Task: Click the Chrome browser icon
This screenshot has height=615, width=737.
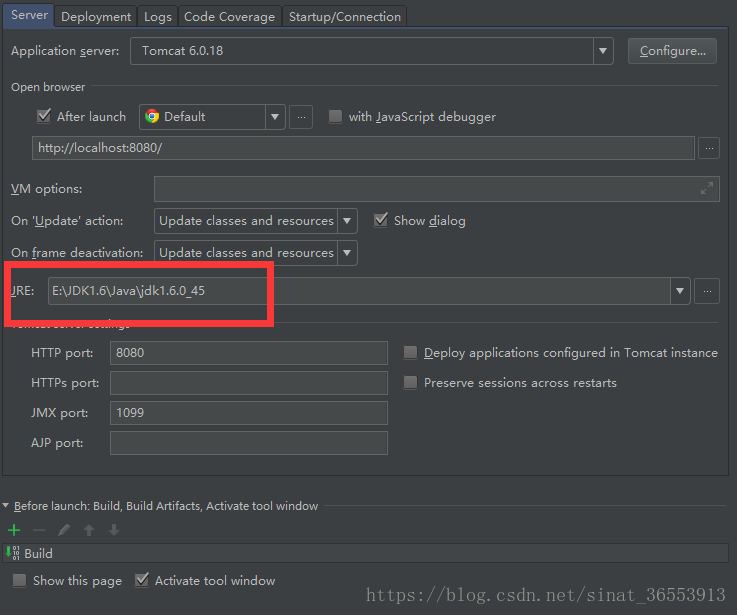Action: click(152, 116)
